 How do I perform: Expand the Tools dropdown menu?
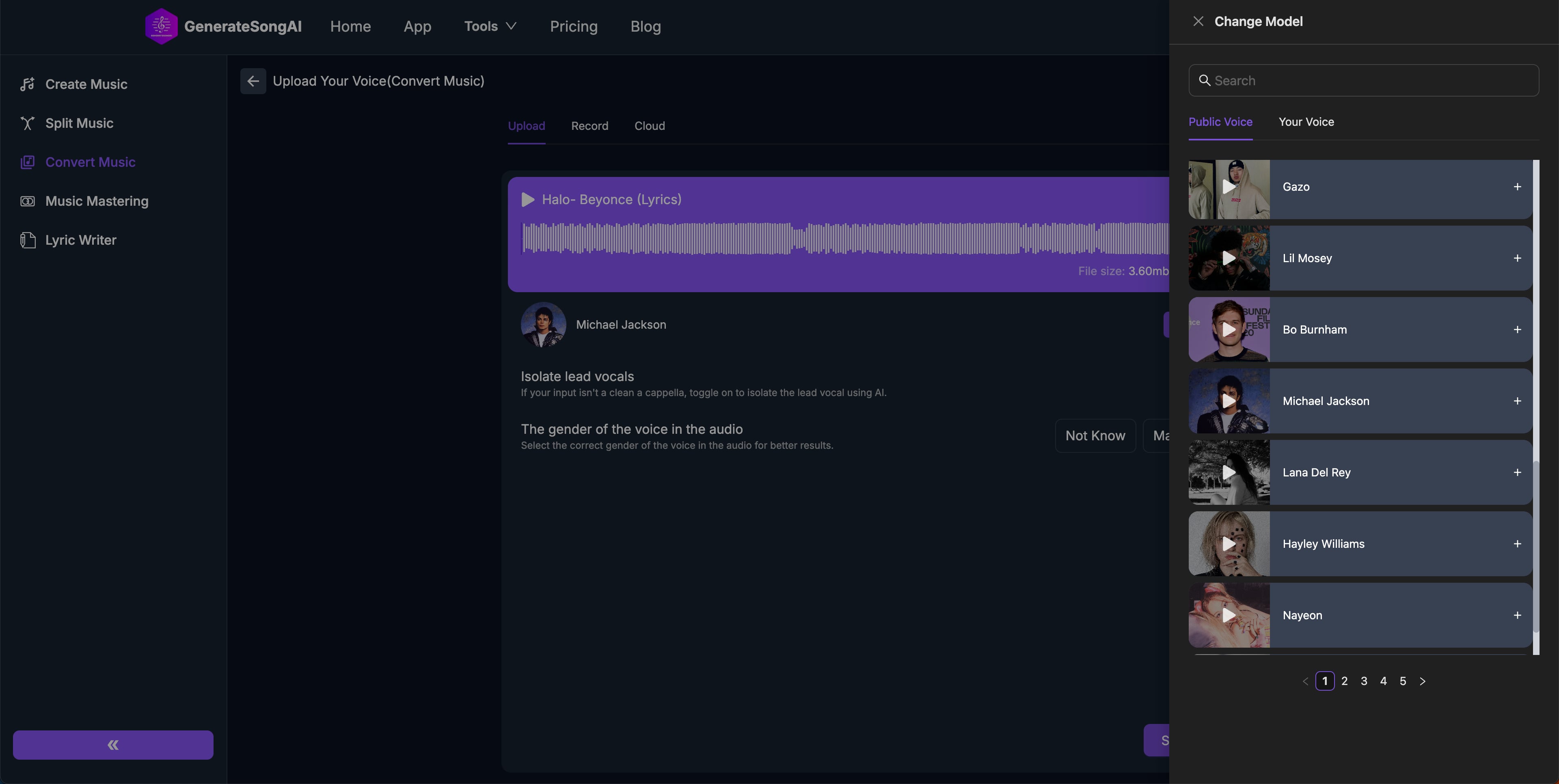pos(490,26)
